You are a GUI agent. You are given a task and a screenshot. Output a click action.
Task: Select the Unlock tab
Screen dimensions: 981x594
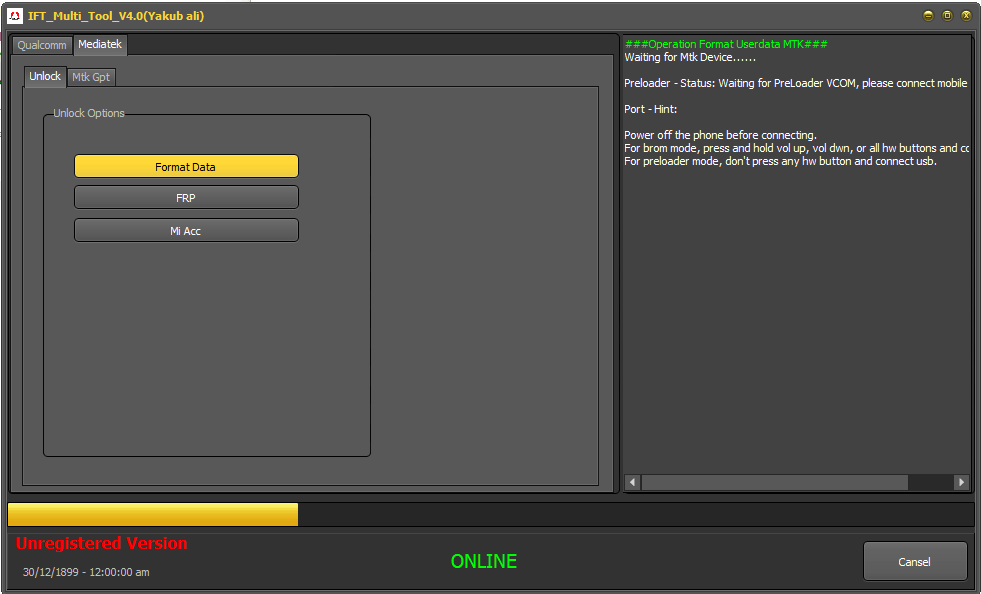point(44,76)
